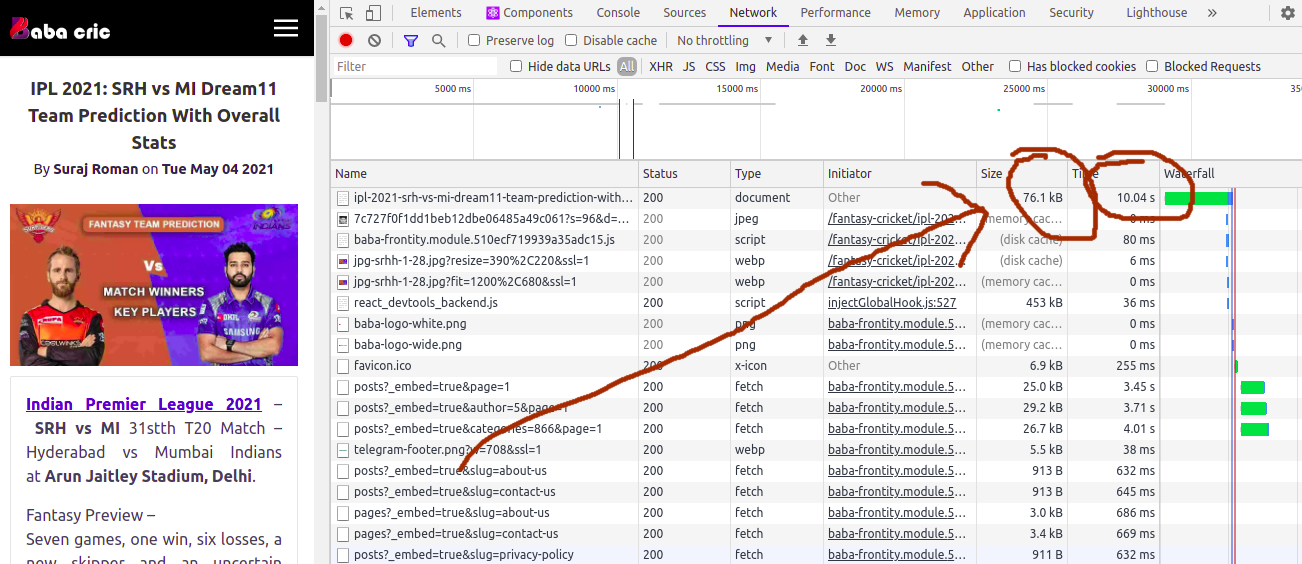
Task: Click the export HAR download arrow
Action: click(x=830, y=41)
